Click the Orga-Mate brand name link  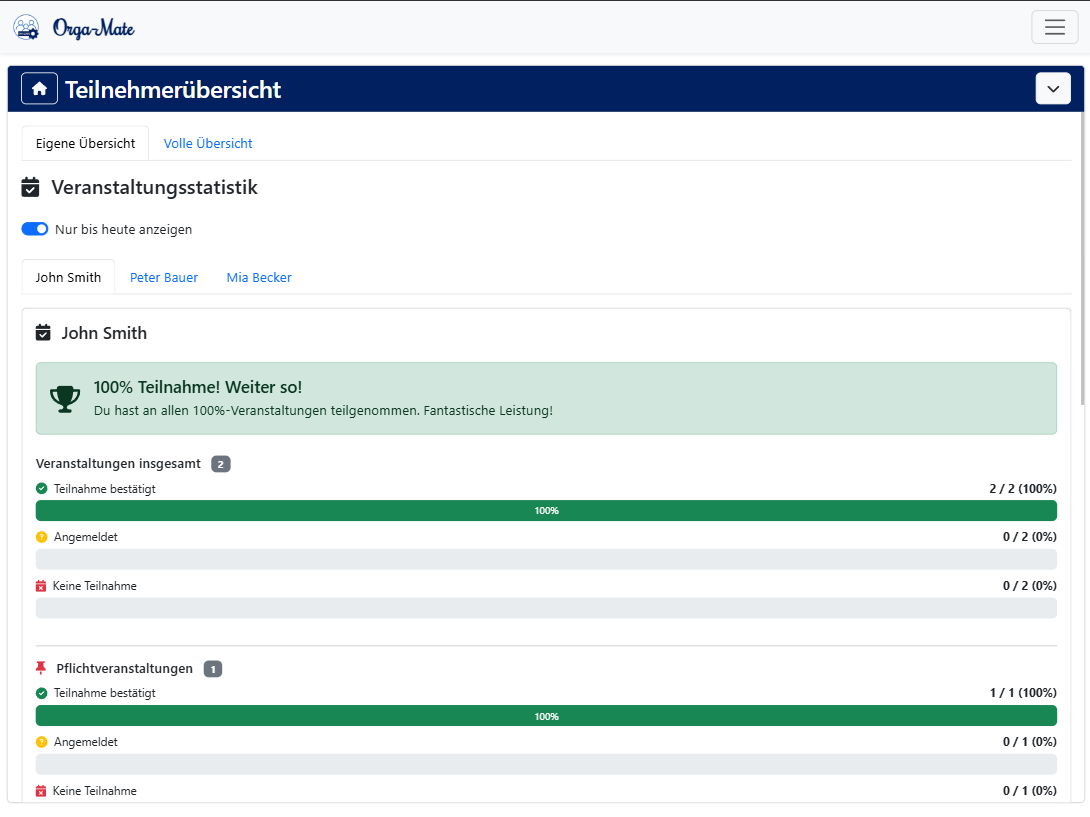94,28
